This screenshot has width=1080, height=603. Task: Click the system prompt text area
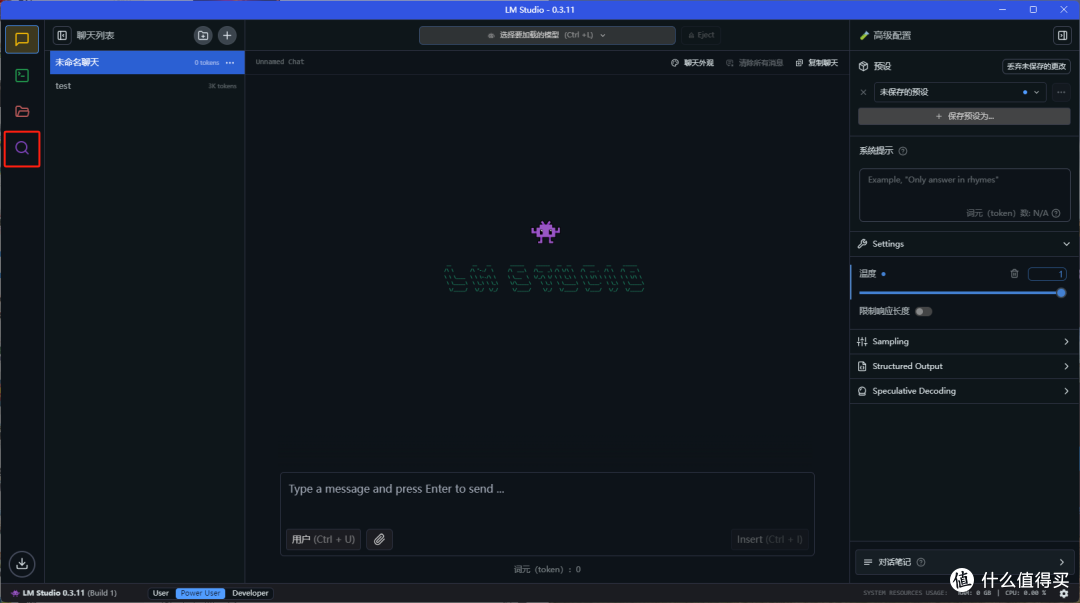(x=964, y=195)
